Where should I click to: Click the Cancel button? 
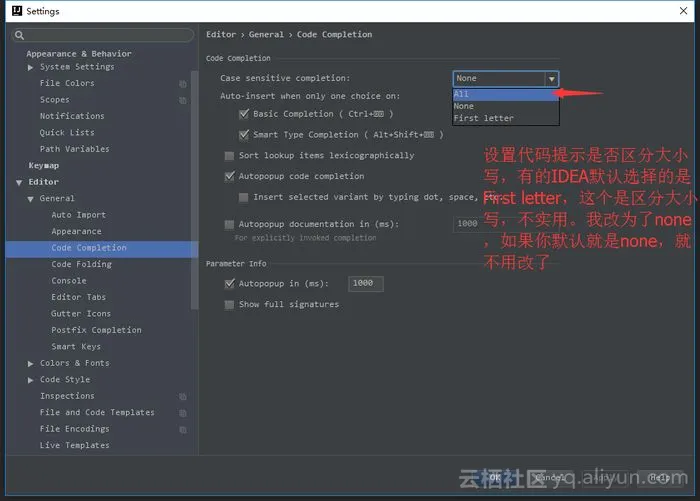550,478
